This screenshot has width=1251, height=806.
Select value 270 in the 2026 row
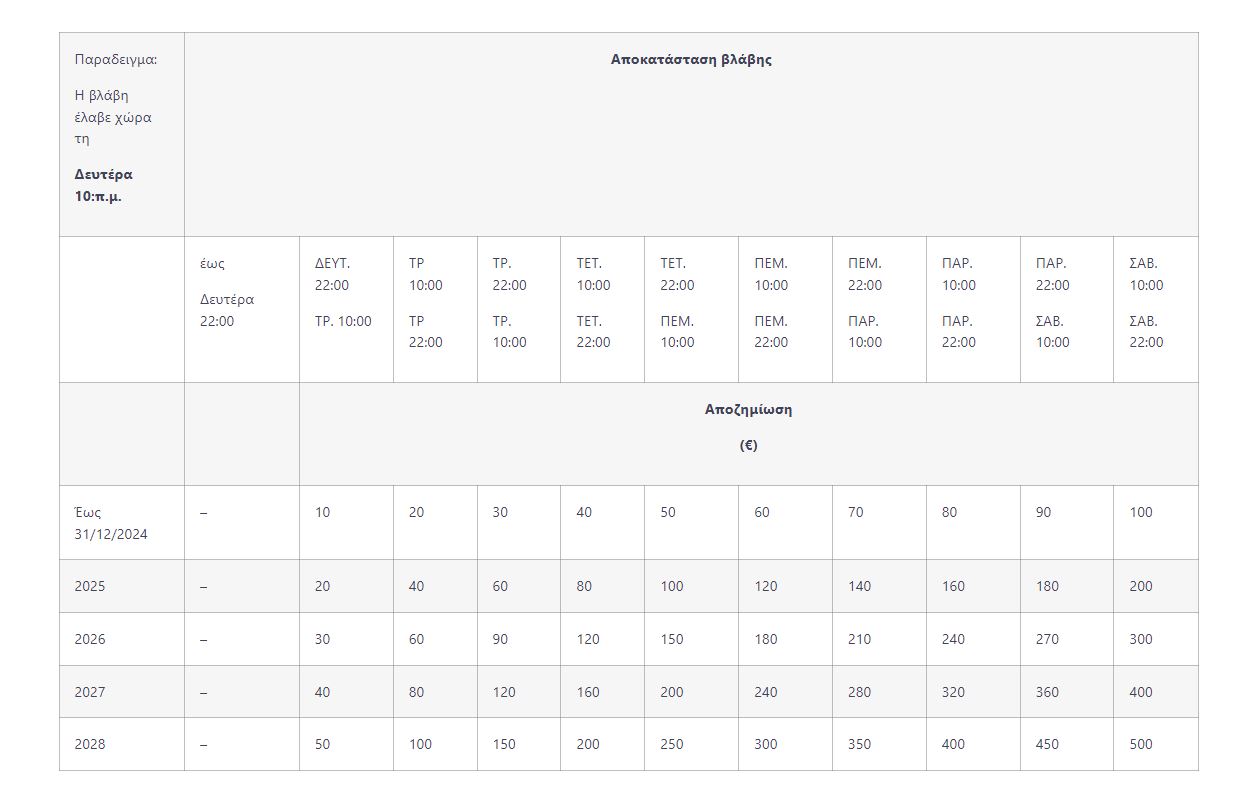1047,639
